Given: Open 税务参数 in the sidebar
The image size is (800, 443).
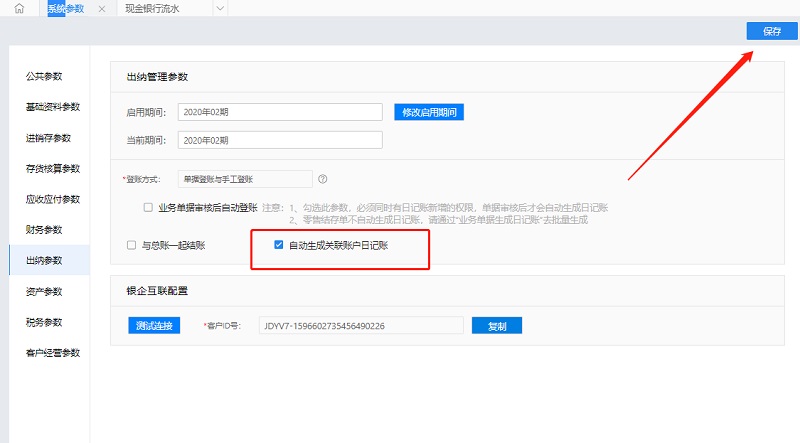Looking at the screenshot, I should pyautogui.click(x=44, y=322).
